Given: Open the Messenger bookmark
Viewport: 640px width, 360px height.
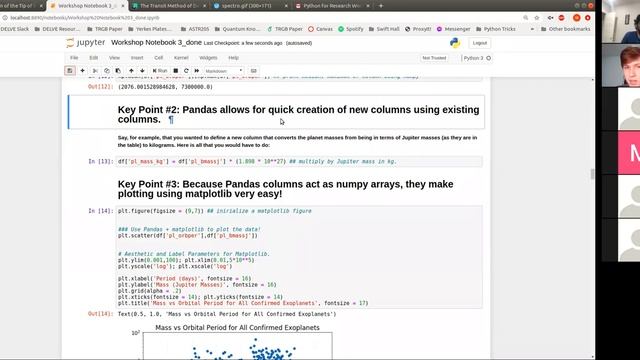Looking at the screenshot, I should pyautogui.click(x=453, y=29).
